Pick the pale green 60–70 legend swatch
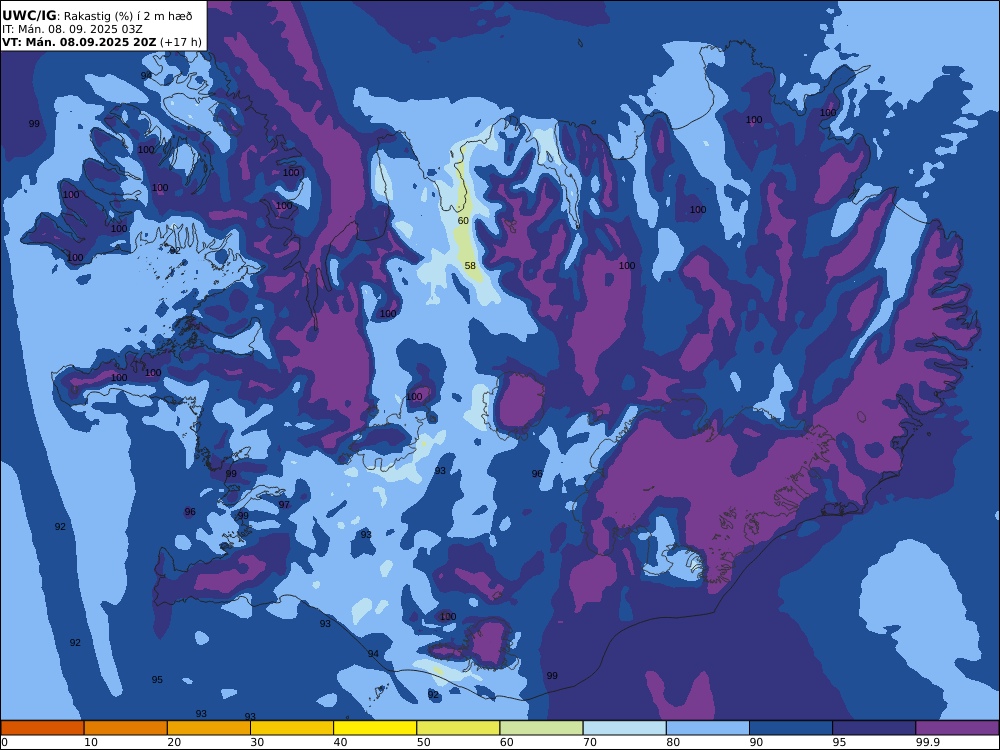Viewport: 1000px width, 750px height. pos(541,728)
